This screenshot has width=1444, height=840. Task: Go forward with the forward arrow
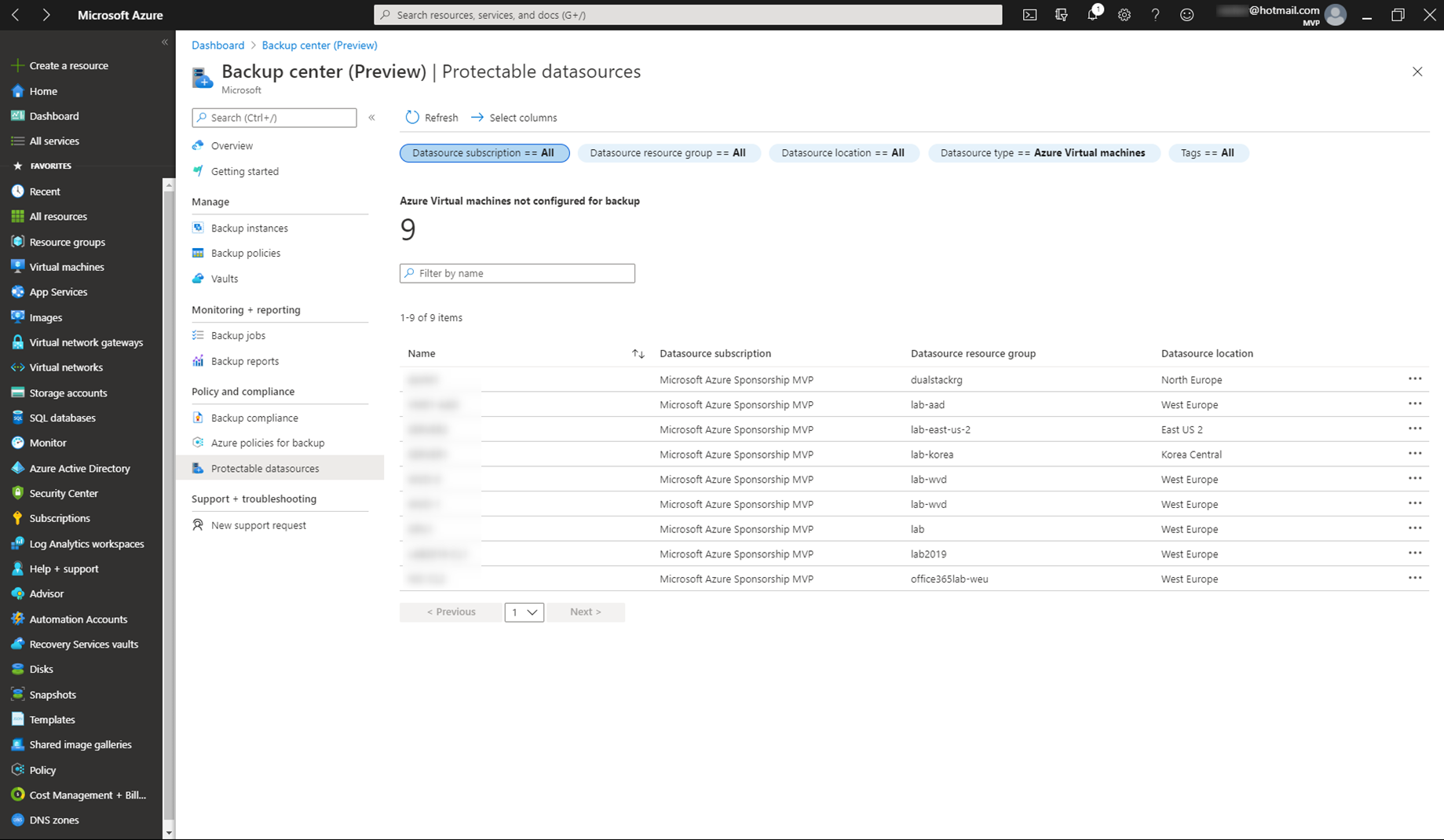click(46, 15)
